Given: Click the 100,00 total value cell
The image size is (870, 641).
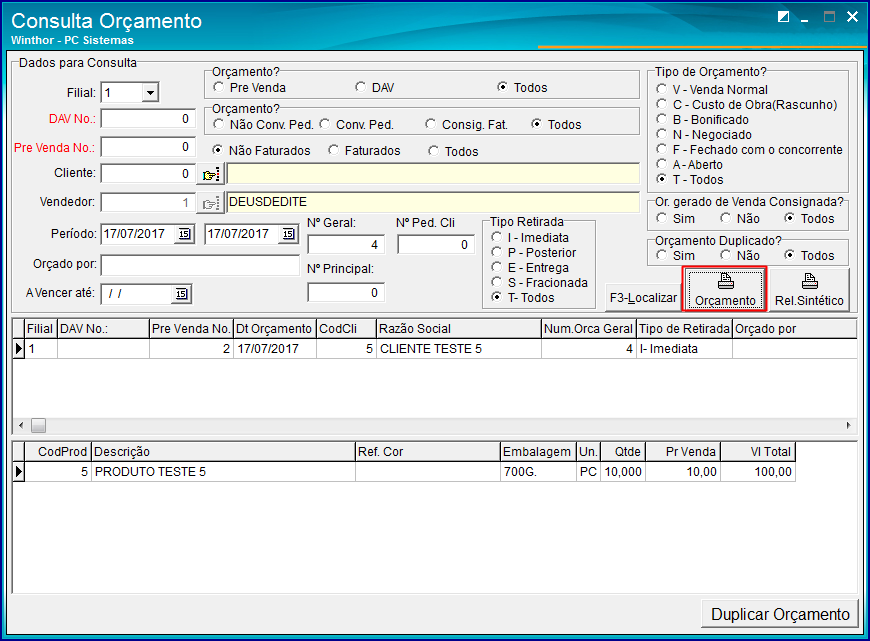Looking at the screenshot, I should point(758,472).
